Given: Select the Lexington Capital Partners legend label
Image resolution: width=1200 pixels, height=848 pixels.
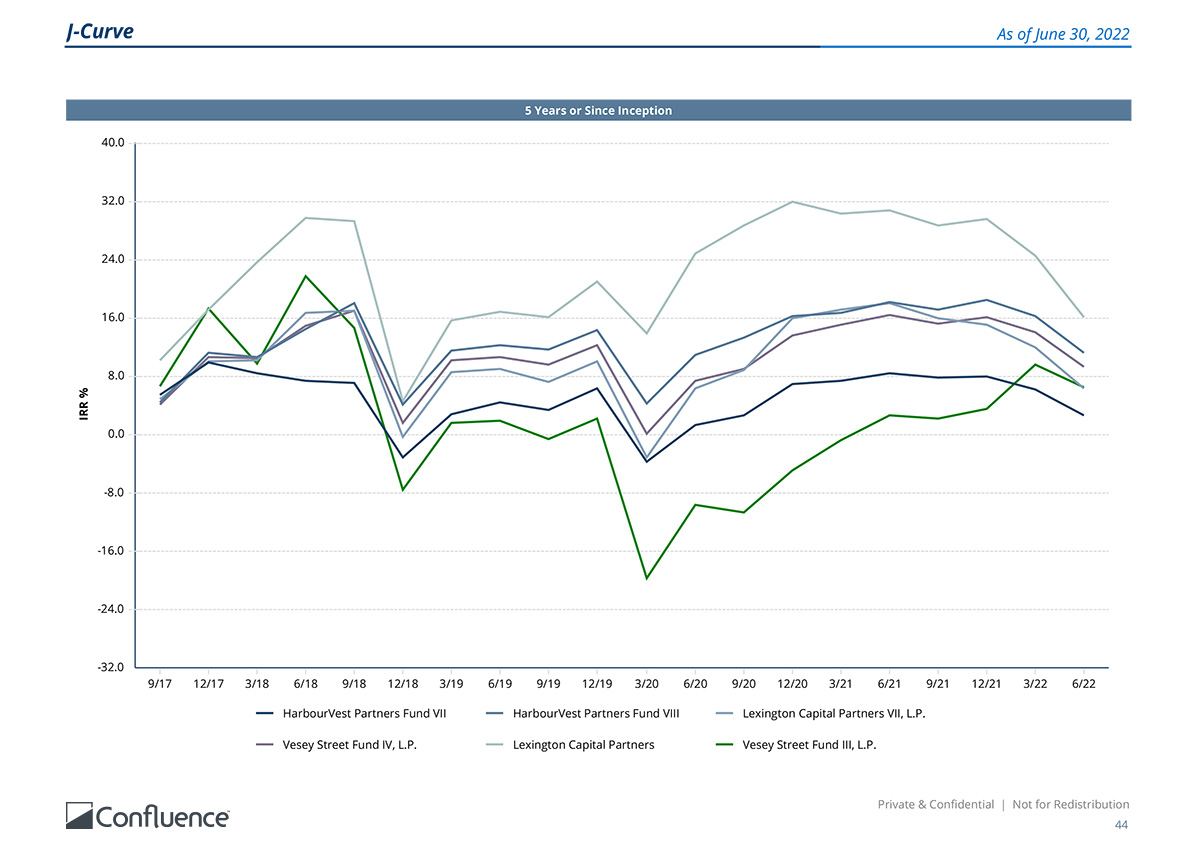Looking at the screenshot, I should coord(583,744).
